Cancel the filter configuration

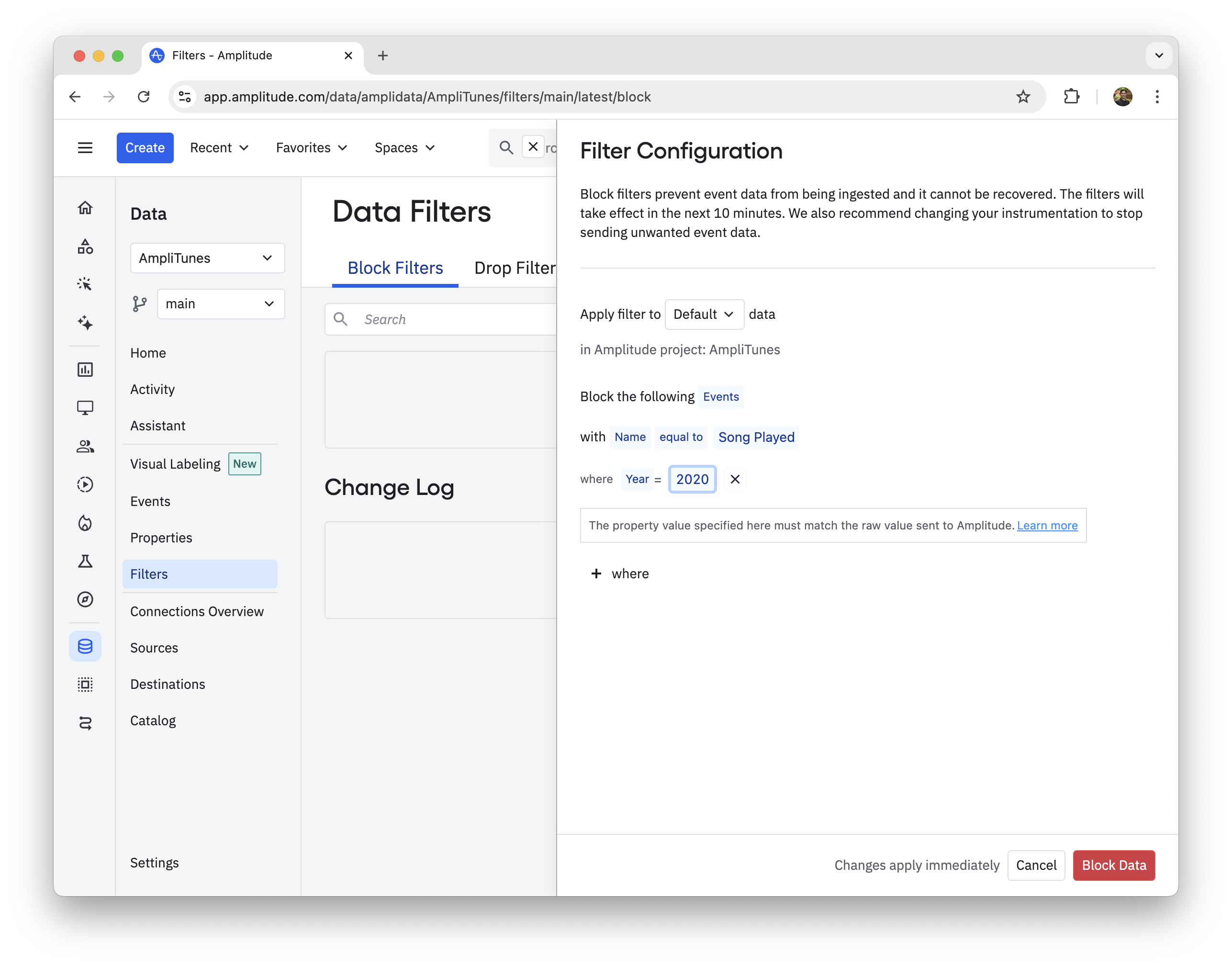[x=1036, y=865]
